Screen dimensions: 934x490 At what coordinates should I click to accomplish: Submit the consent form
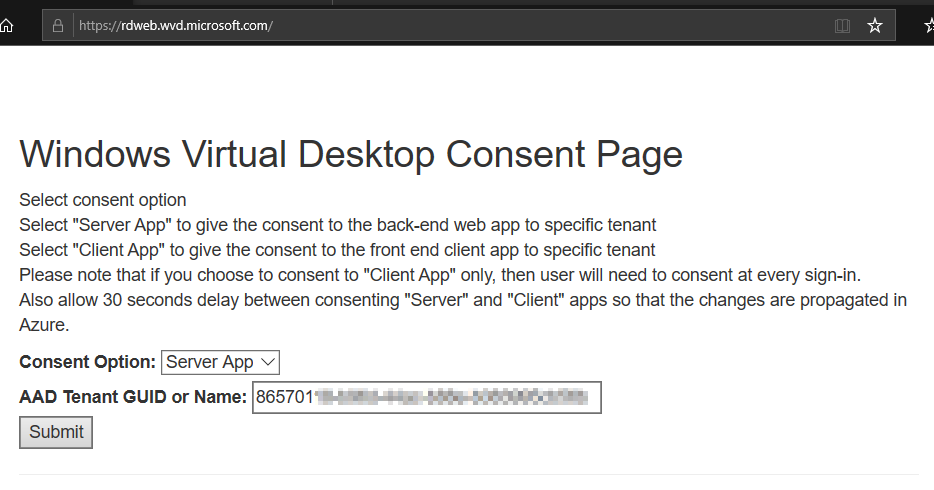point(56,432)
